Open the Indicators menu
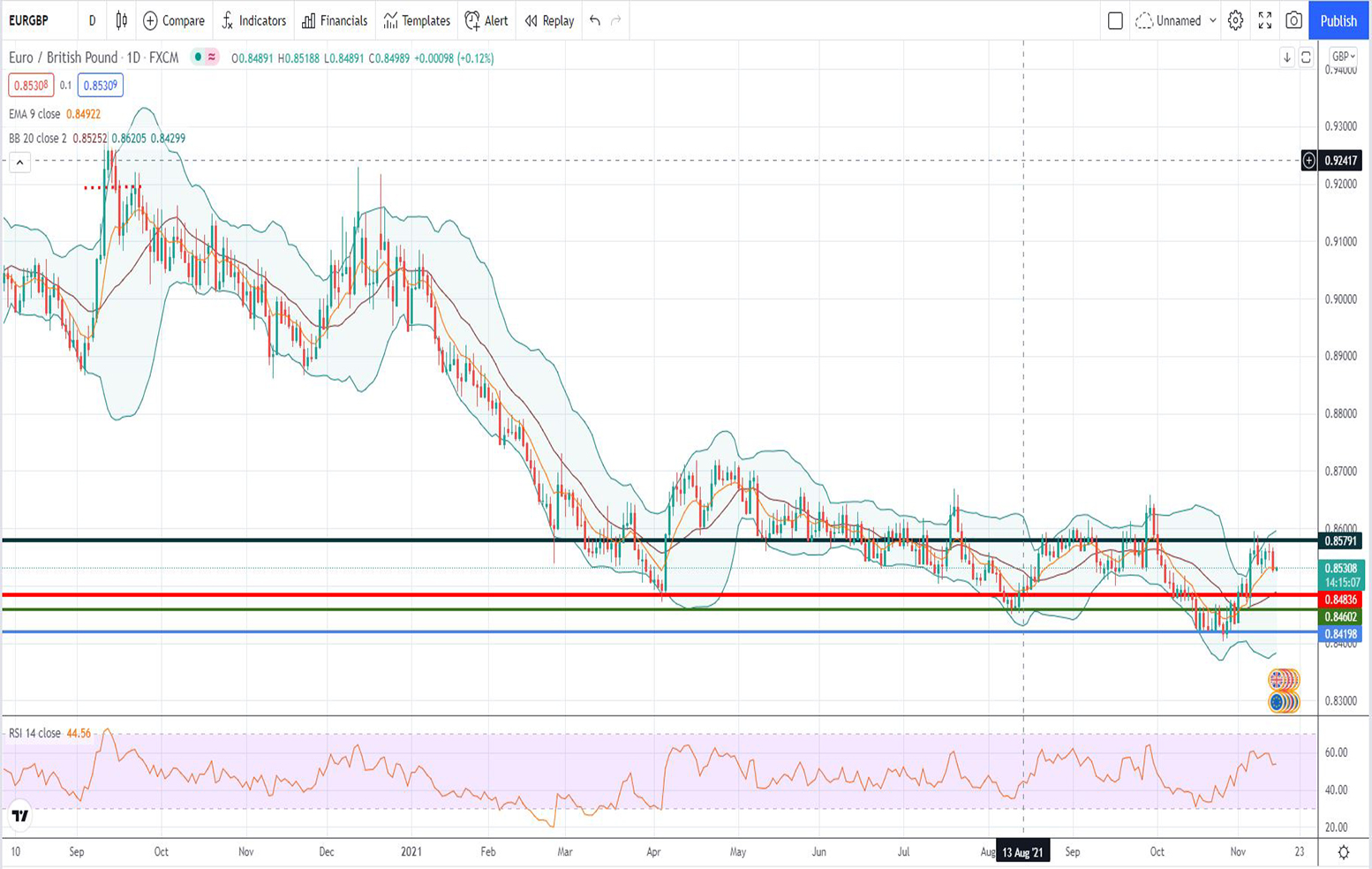 click(254, 20)
